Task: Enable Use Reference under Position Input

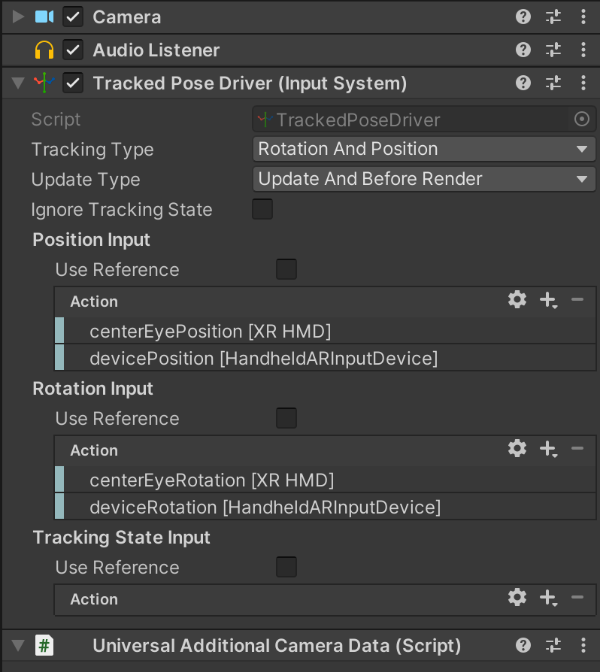Action: coord(286,269)
